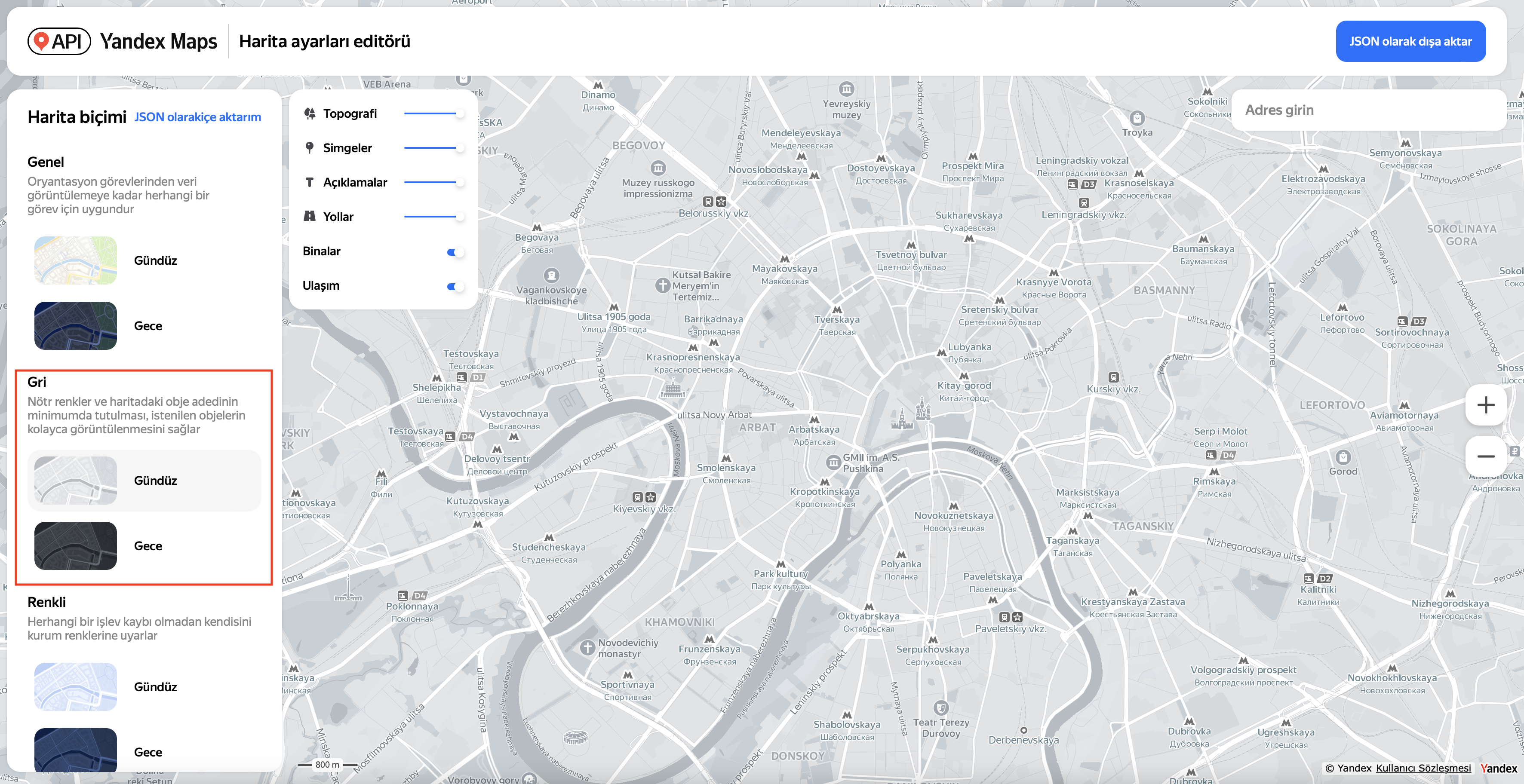Click the Renkli section heading
1524x784 pixels.
click(47, 602)
